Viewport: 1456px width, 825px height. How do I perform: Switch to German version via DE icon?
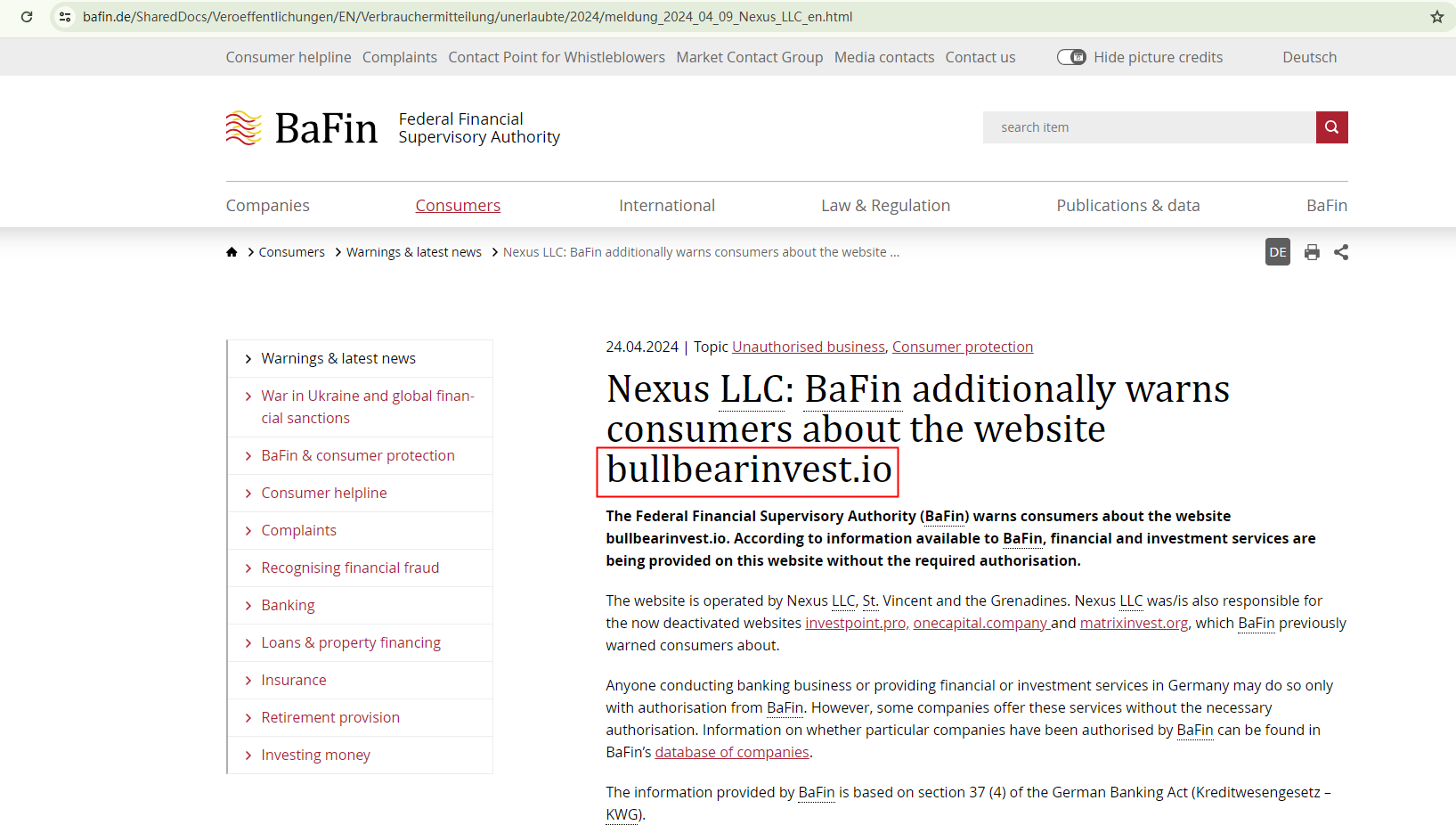click(1278, 252)
